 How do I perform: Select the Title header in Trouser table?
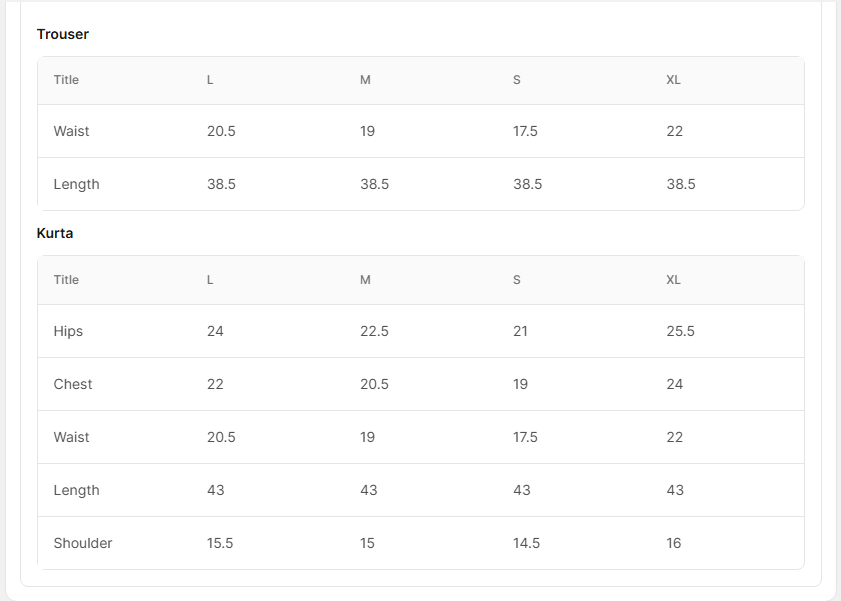(66, 80)
